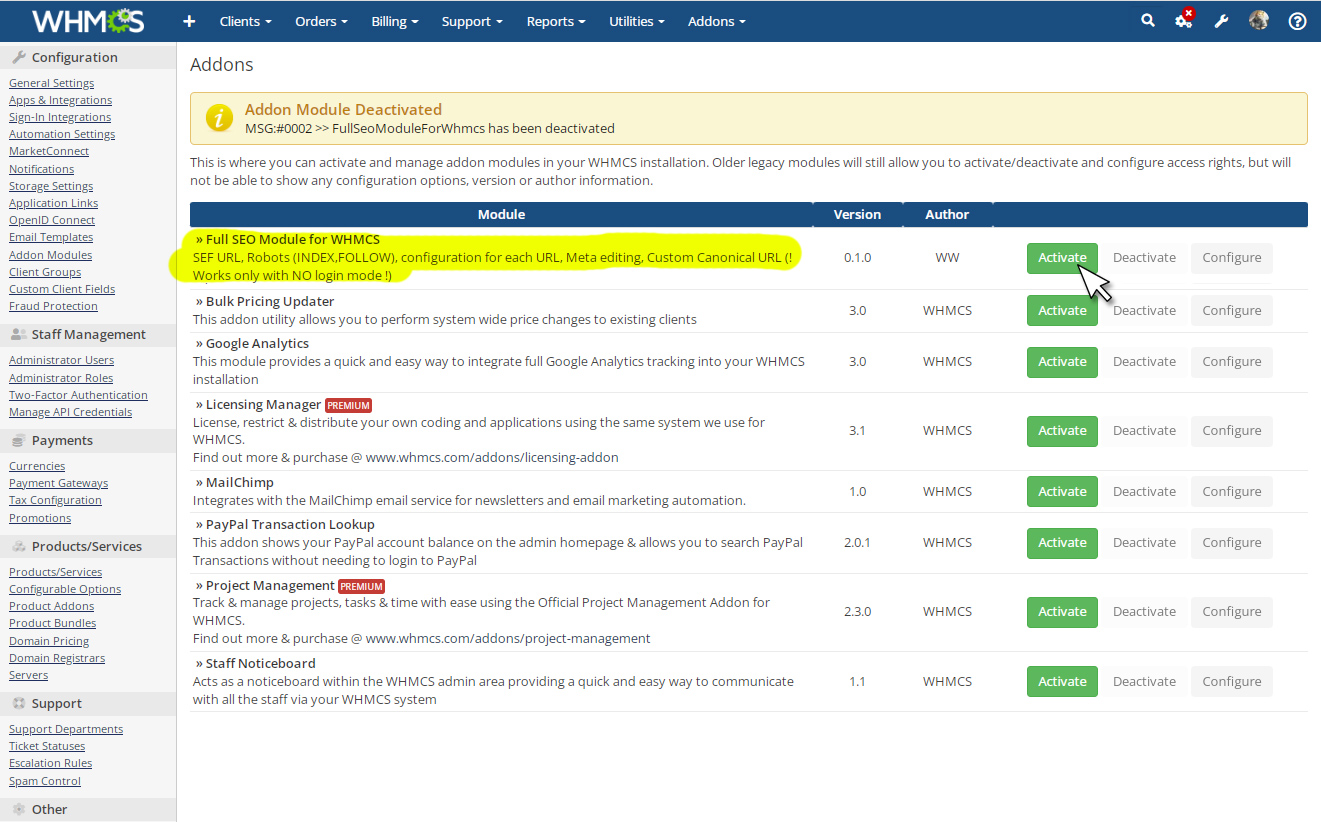Viewport: 1321px width, 822px height.
Task: Open Sign-In Integrations link
Action: click(x=60, y=117)
